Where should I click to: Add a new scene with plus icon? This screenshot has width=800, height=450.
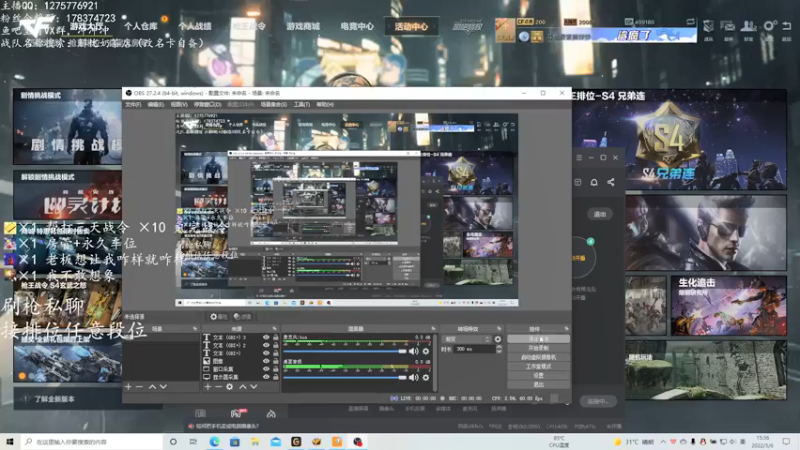pos(129,387)
